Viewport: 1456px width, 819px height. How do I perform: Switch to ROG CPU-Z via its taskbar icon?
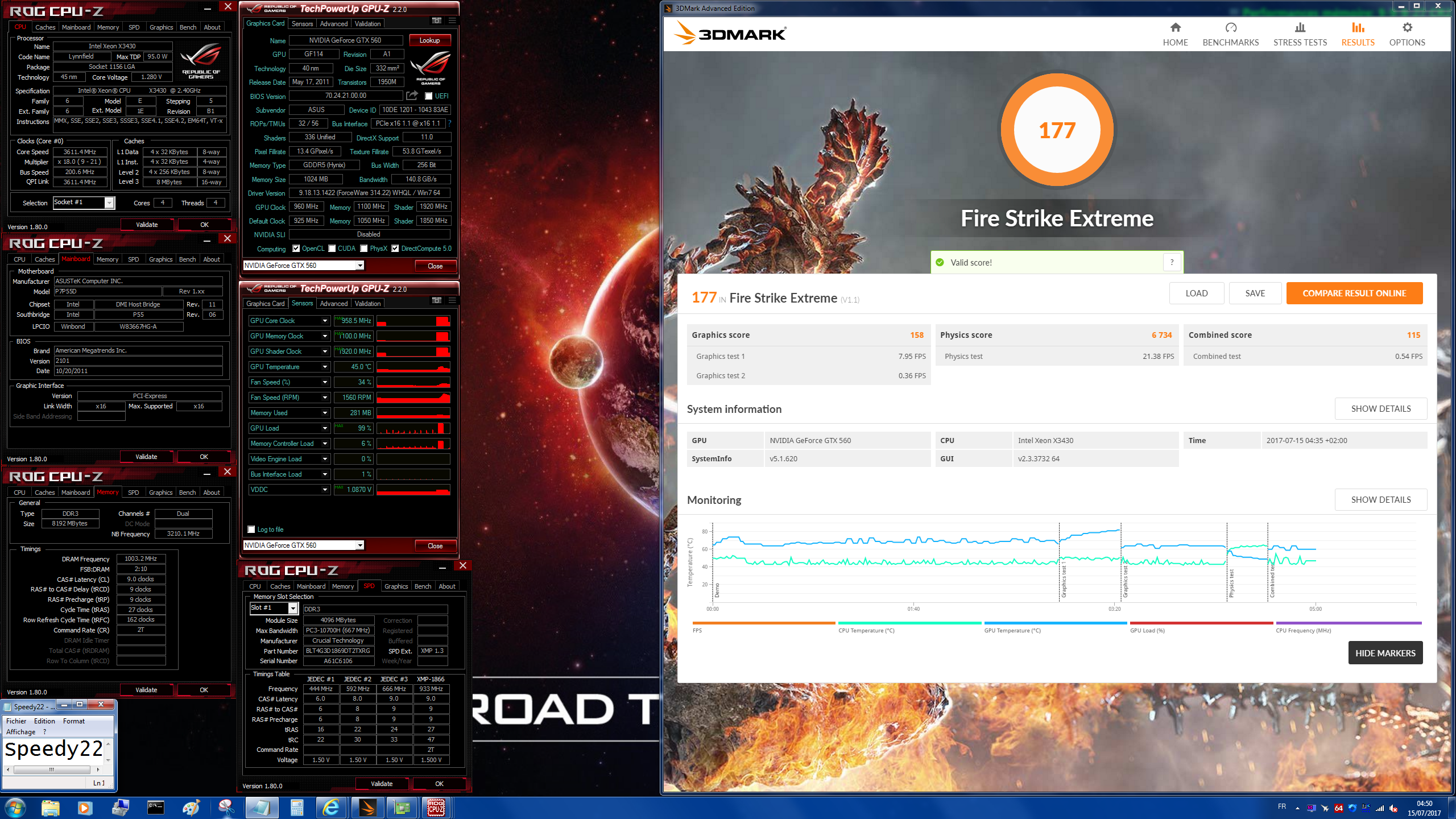click(436, 808)
